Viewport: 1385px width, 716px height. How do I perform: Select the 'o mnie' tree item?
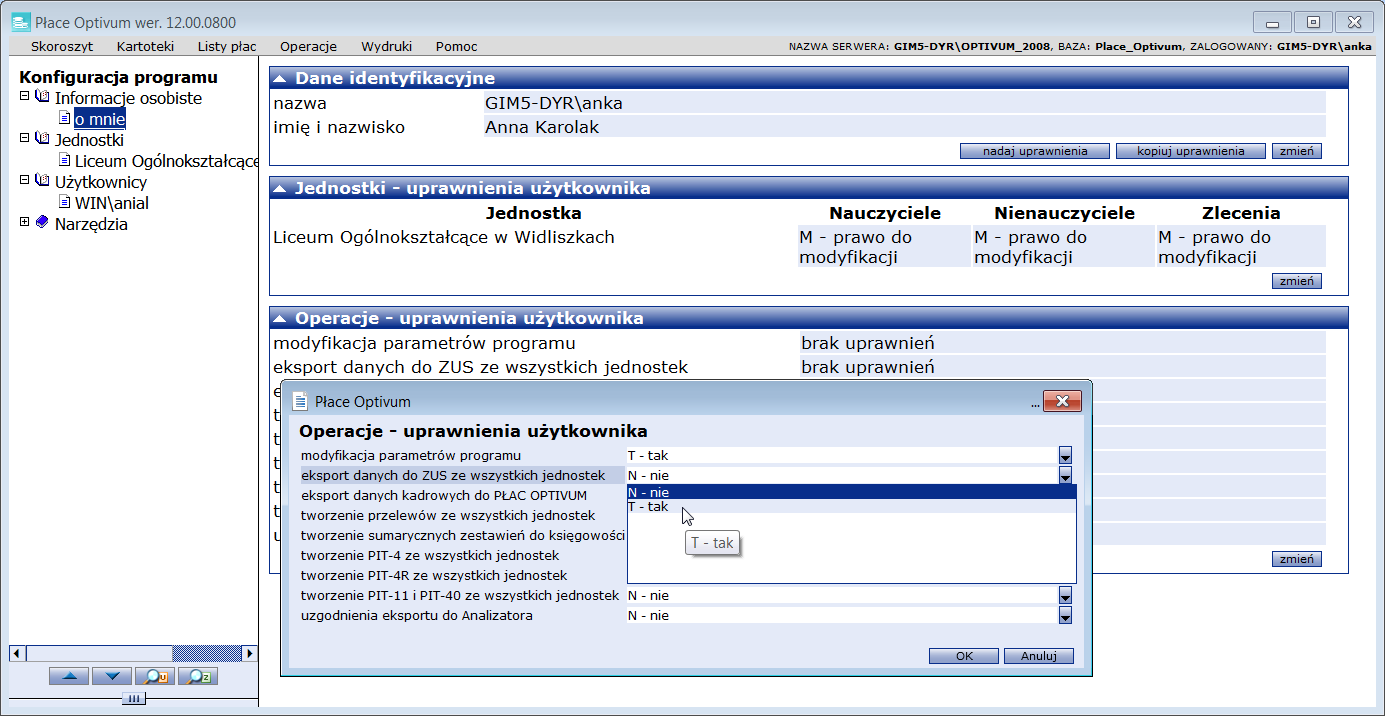[x=100, y=119]
